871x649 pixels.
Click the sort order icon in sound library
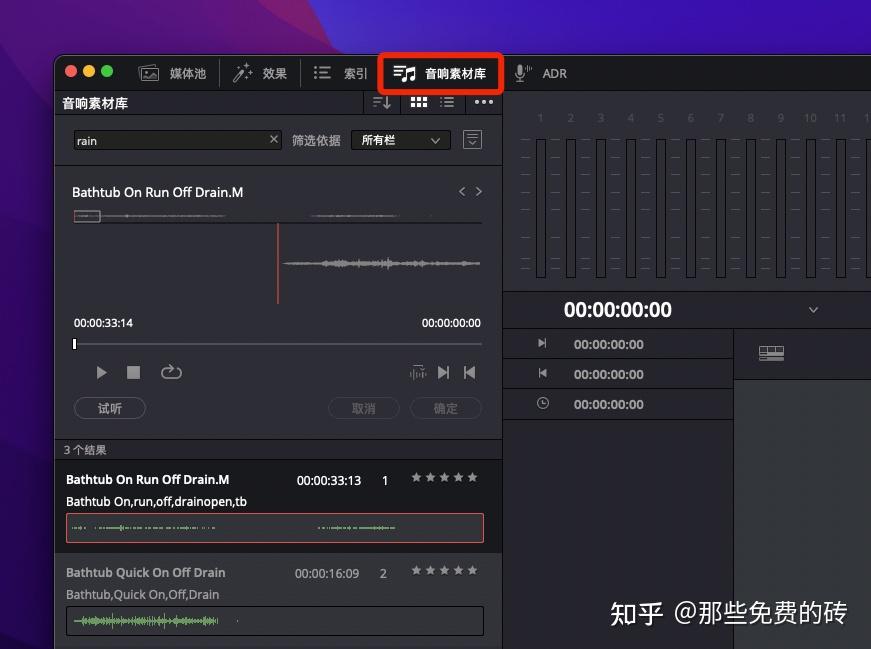pos(383,102)
